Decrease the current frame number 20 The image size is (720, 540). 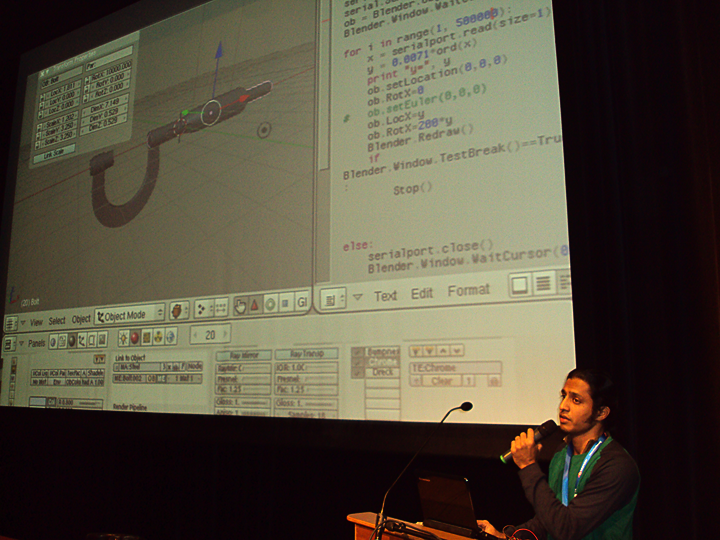point(196,336)
